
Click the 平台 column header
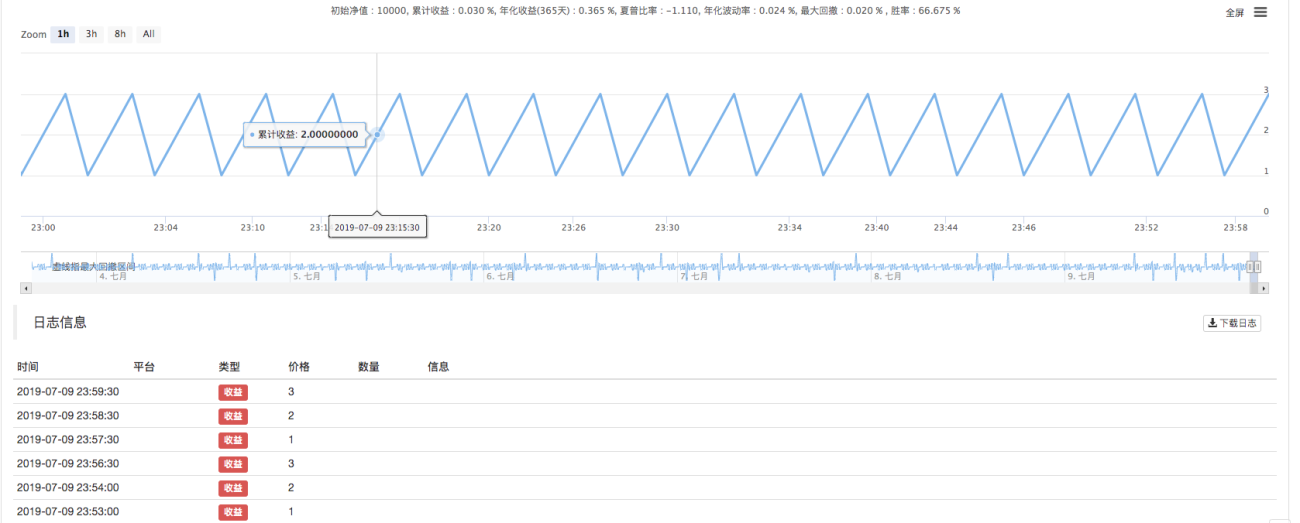(145, 367)
